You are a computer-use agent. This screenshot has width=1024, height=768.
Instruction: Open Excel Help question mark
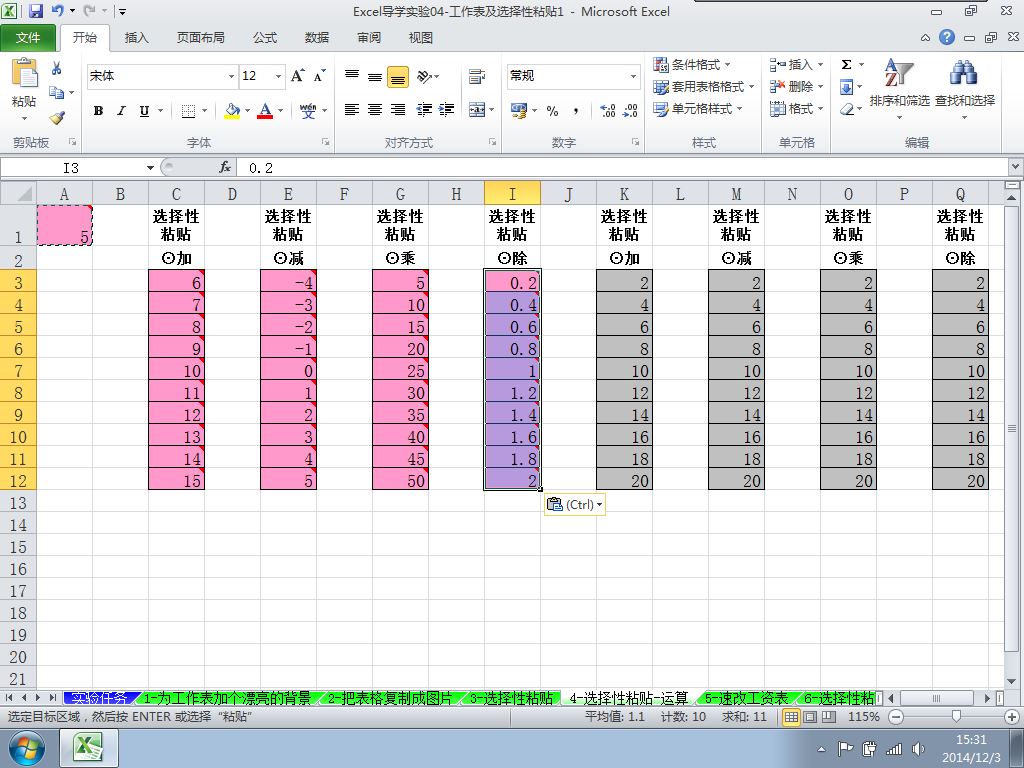coord(947,37)
